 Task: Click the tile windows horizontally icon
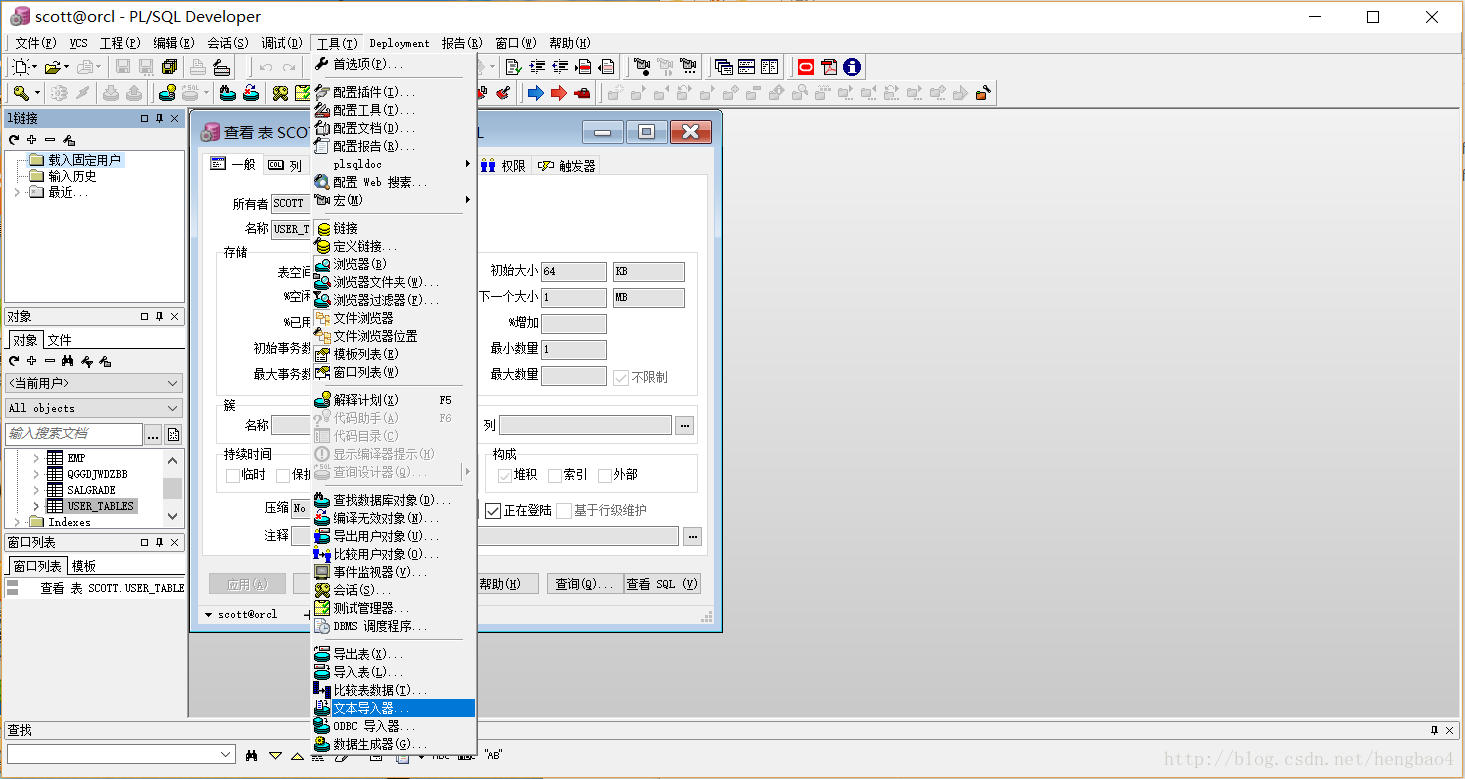(746, 67)
